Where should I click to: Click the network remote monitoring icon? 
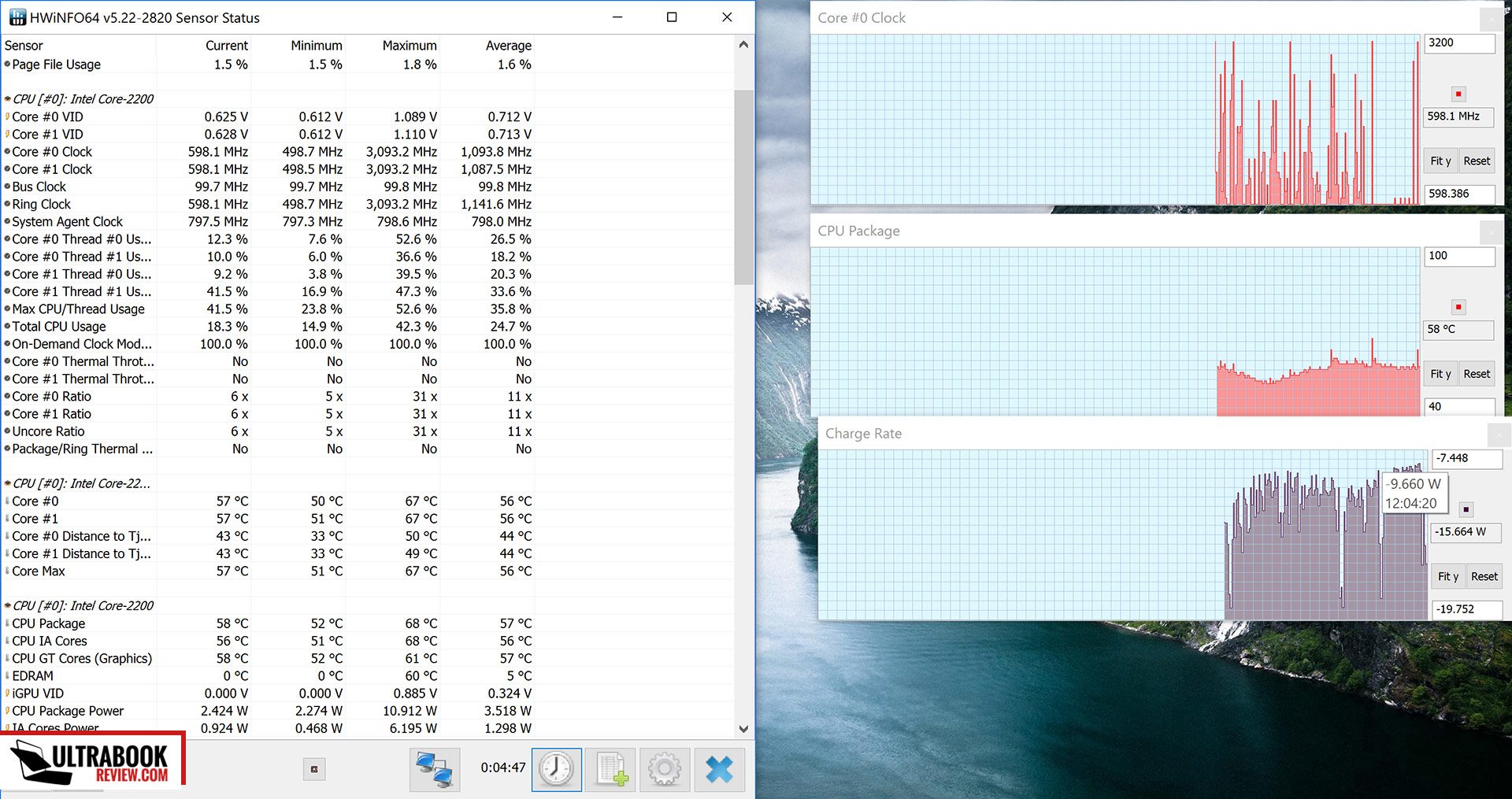click(435, 769)
